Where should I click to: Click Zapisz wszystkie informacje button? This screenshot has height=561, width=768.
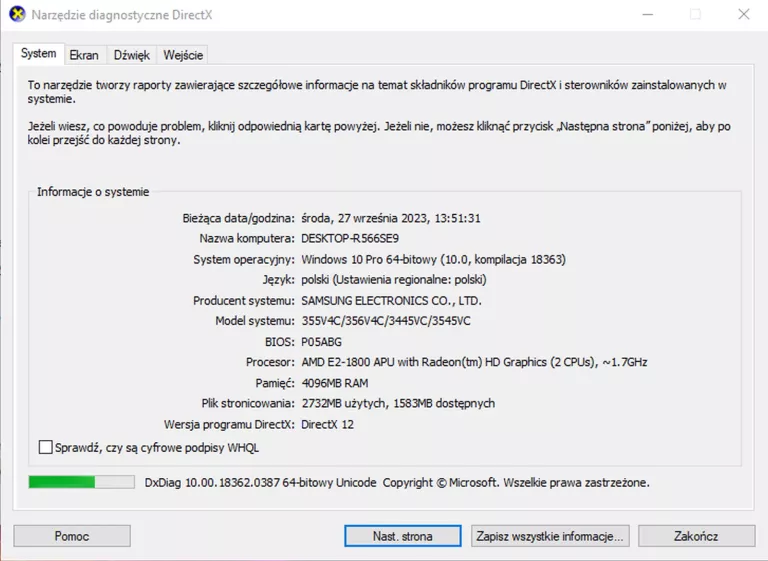tap(550, 536)
